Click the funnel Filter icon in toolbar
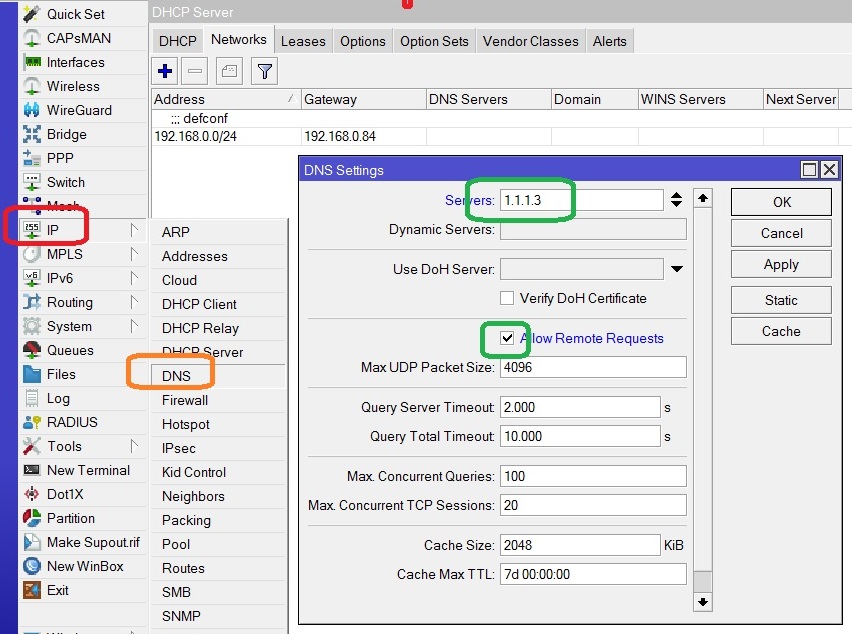Viewport: 852px width, 634px height. (x=264, y=71)
